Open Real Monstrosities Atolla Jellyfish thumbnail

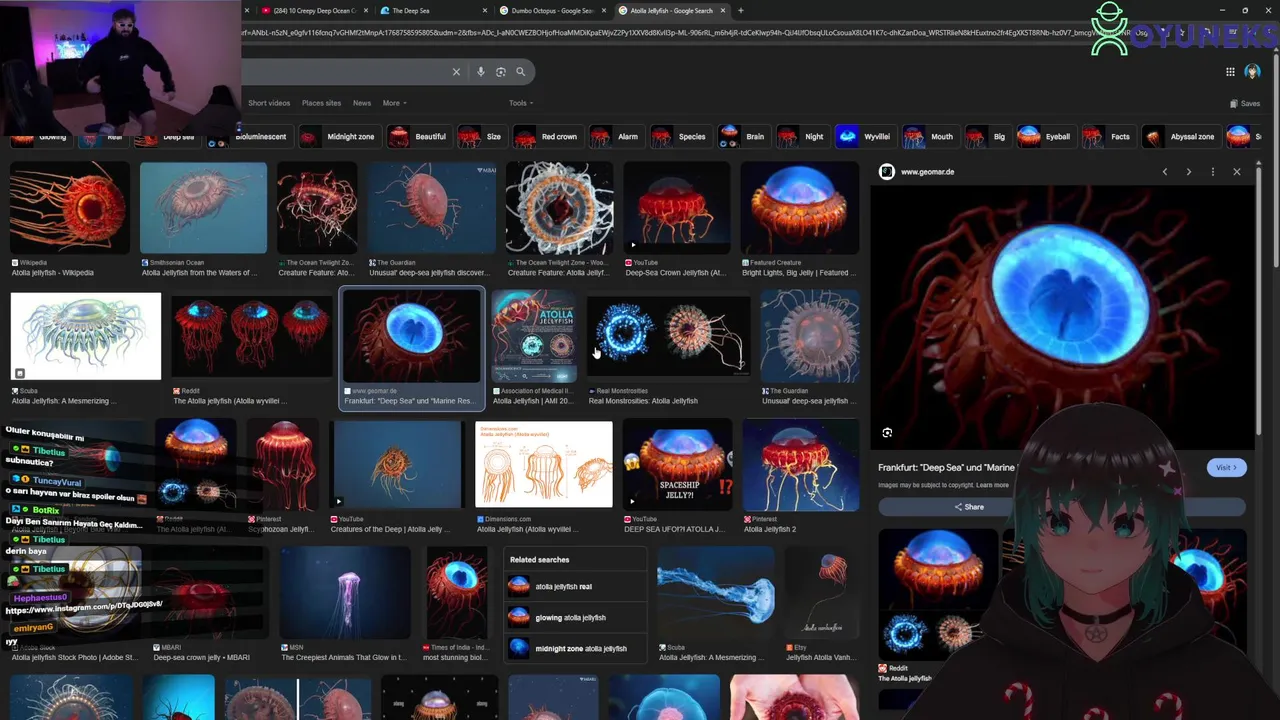pyautogui.click(x=668, y=337)
